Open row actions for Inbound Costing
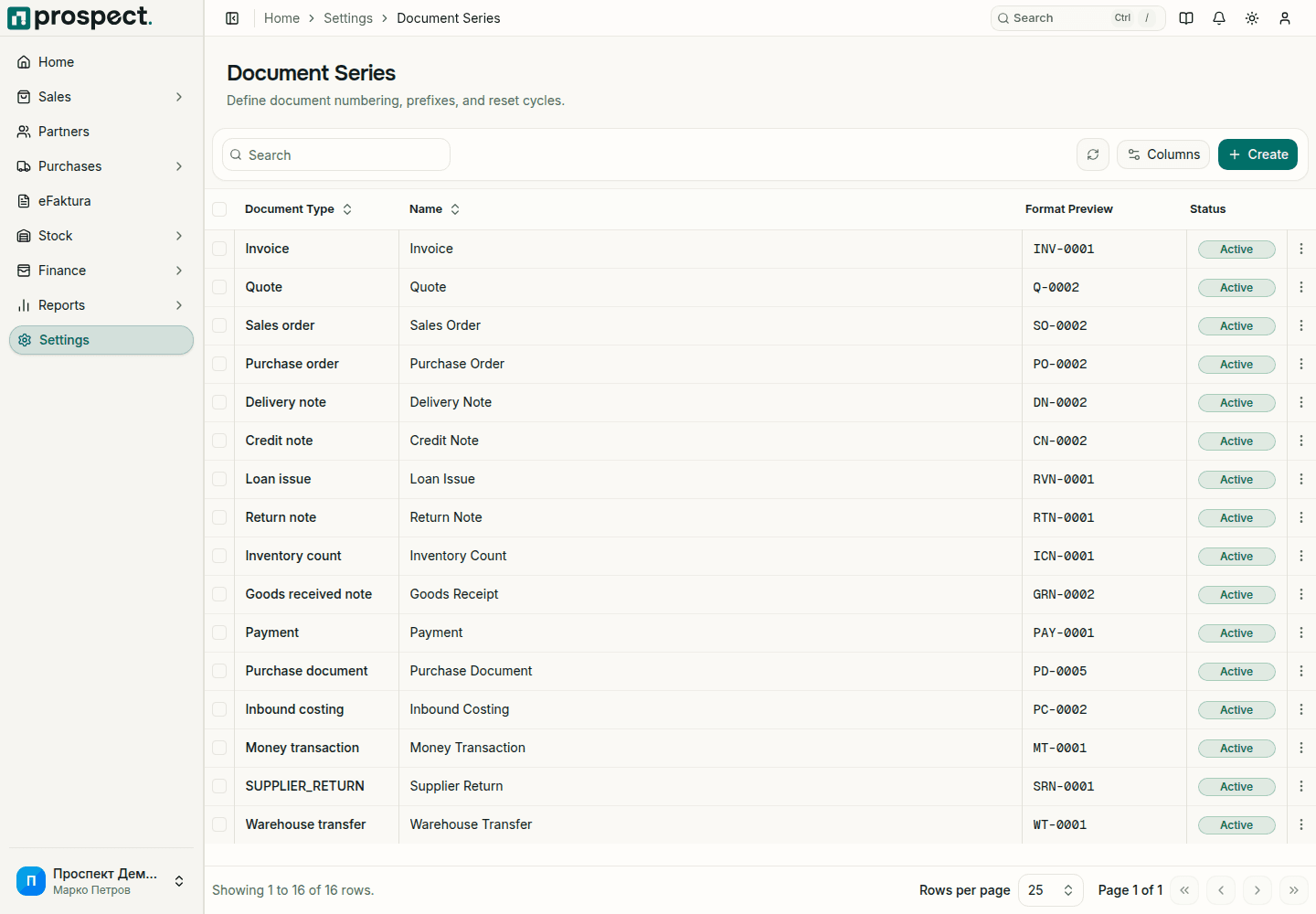This screenshot has height=914, width=1316. pyautogui.click(x=1301, y=709)
